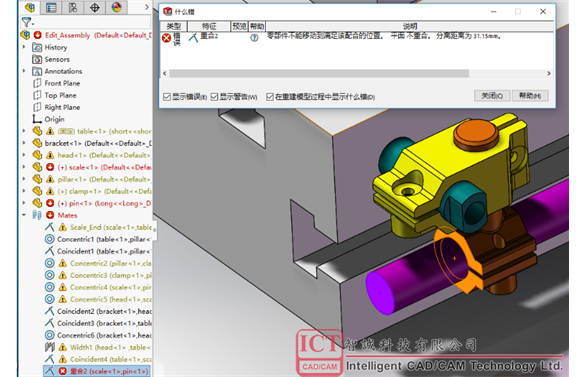Click the 特征 column header
This screenshot has height=377, width=584.
coord(209,26)
